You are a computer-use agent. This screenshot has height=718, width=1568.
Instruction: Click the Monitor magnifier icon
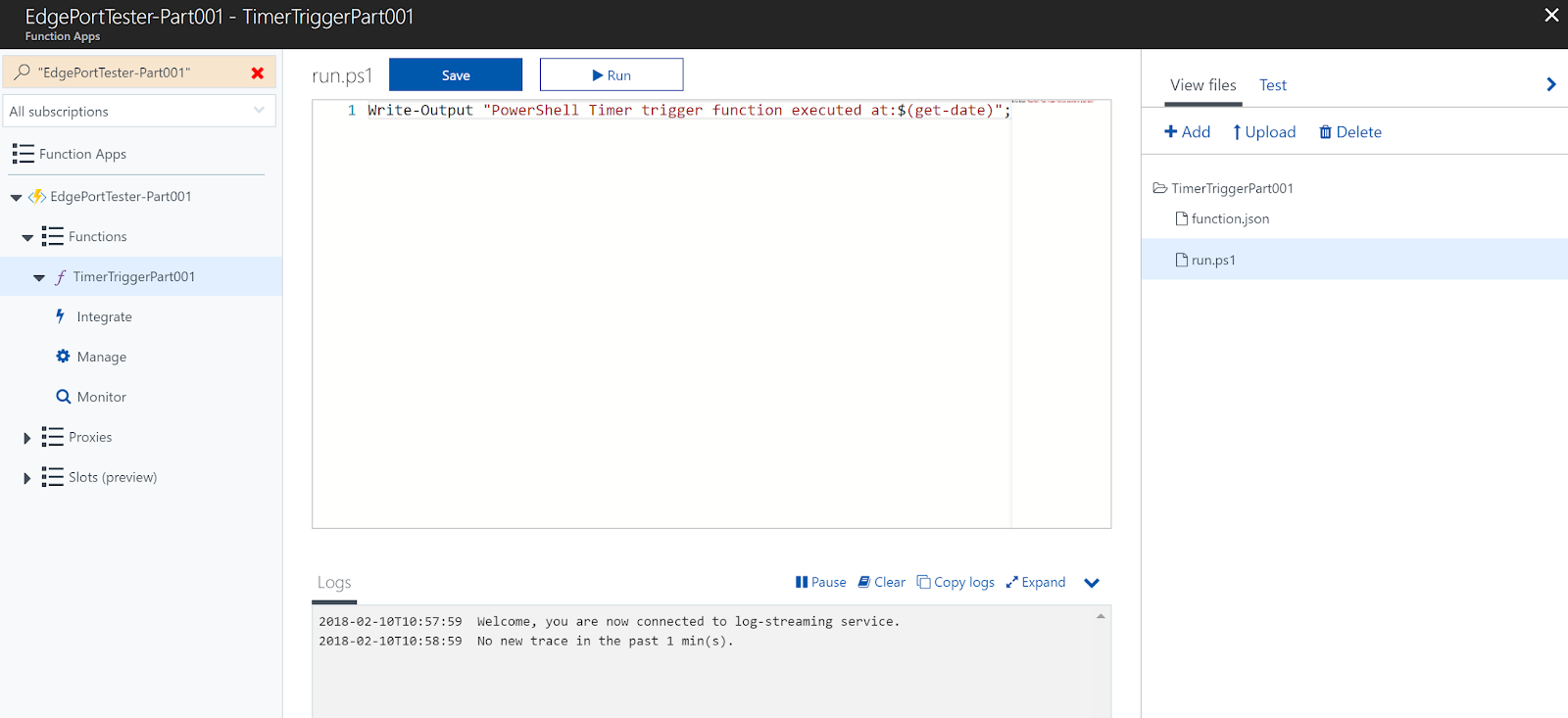click(x=64, y=397)
